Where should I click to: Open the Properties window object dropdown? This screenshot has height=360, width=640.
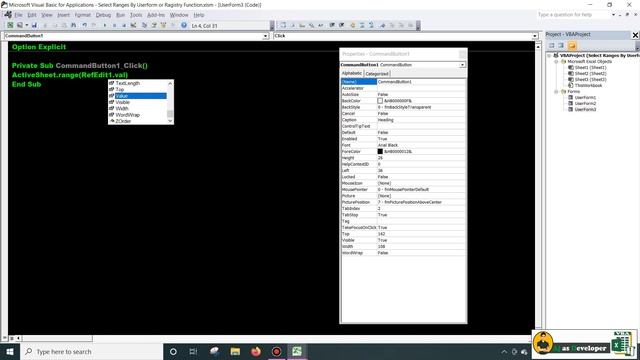[462, 65]
